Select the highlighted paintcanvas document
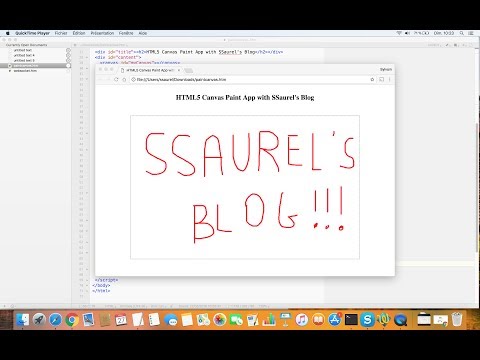480x360 pixels. click(26, 66)
